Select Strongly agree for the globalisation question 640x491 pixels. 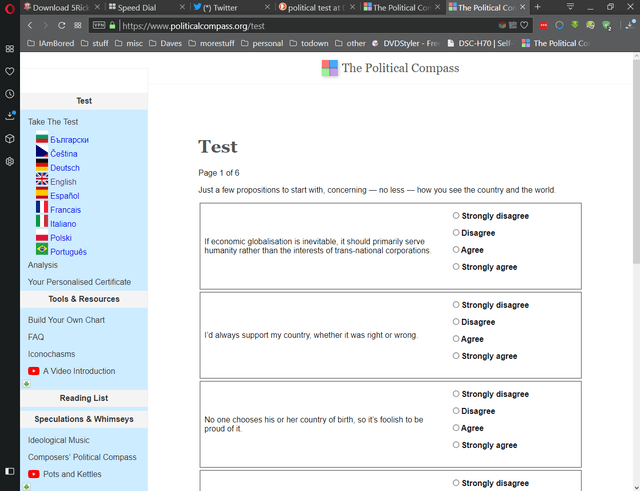456,267
